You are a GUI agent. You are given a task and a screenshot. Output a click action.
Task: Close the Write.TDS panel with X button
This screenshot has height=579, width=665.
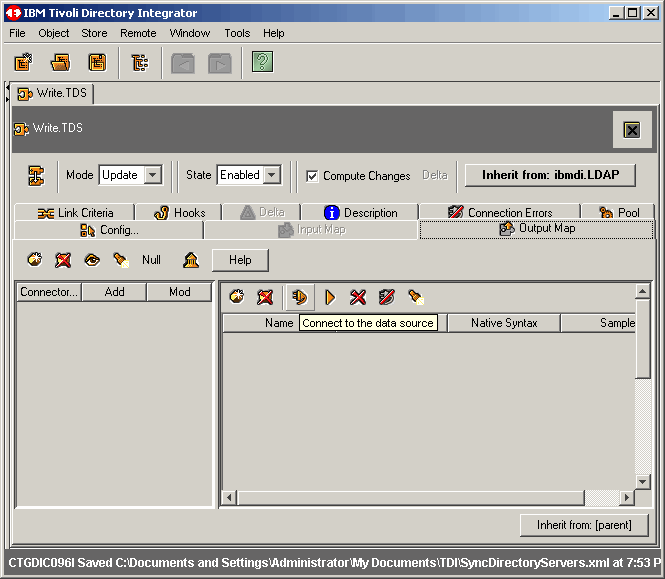631,129
